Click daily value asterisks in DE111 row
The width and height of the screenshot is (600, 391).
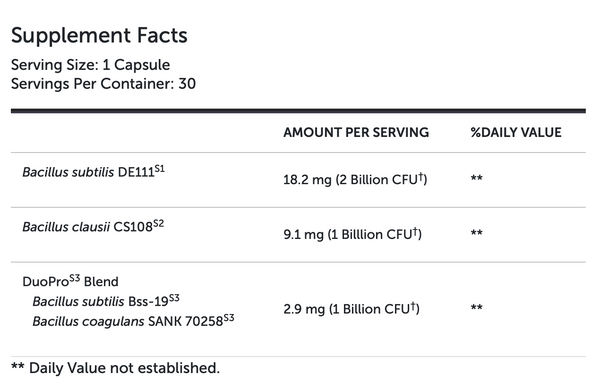point(476,178)
